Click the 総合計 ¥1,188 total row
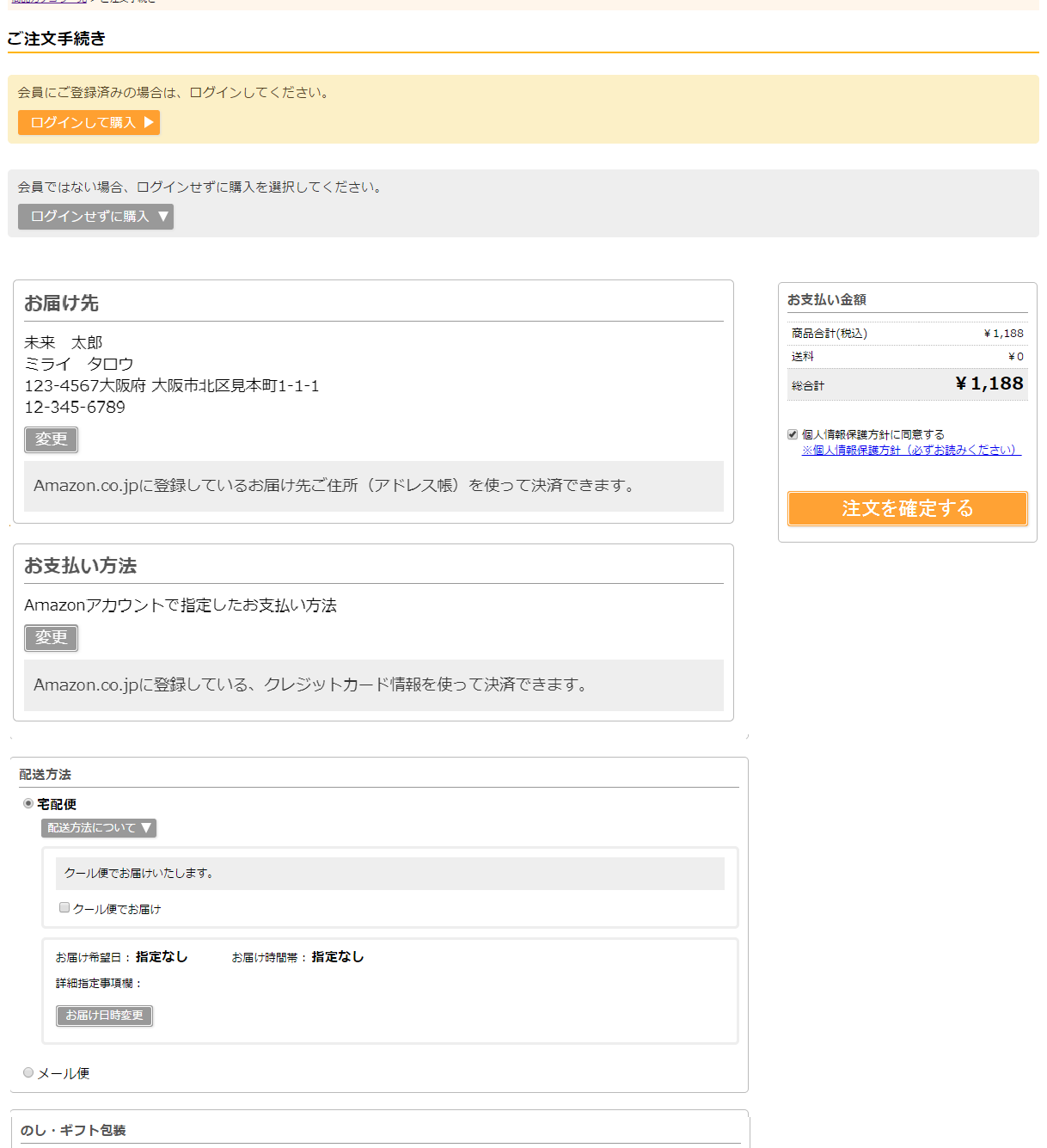 click(x=908, y=384)
